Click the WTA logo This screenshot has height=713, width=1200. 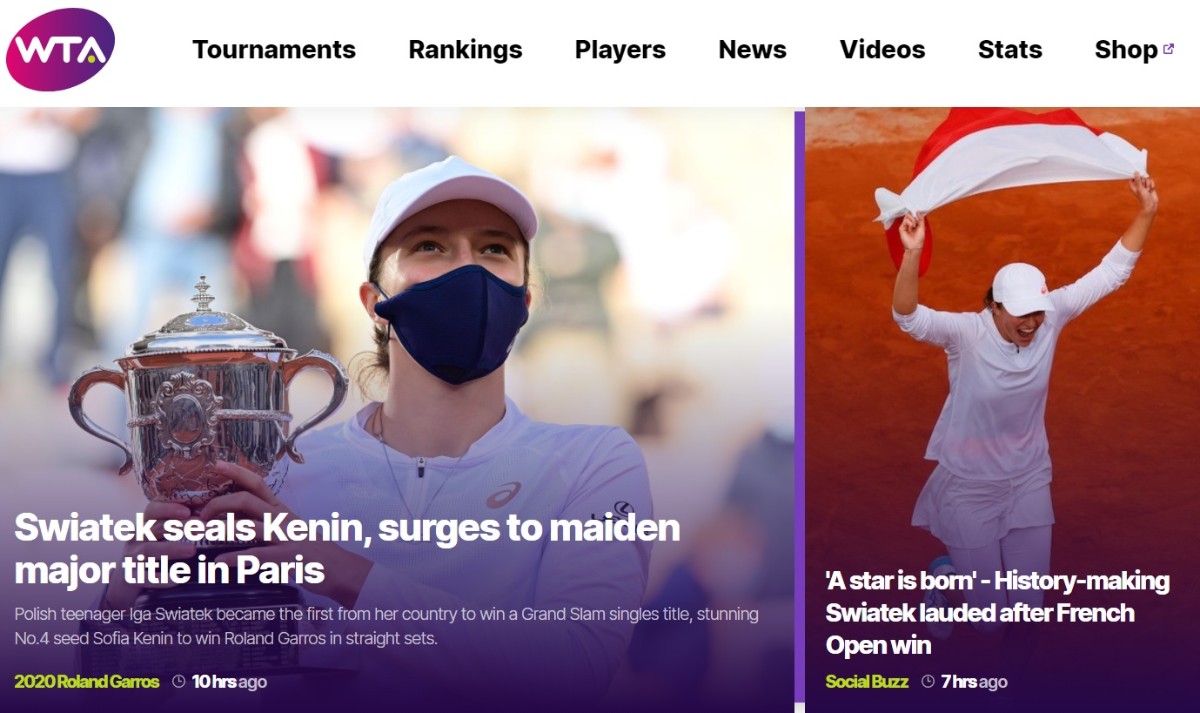click(x=60, y=49)
